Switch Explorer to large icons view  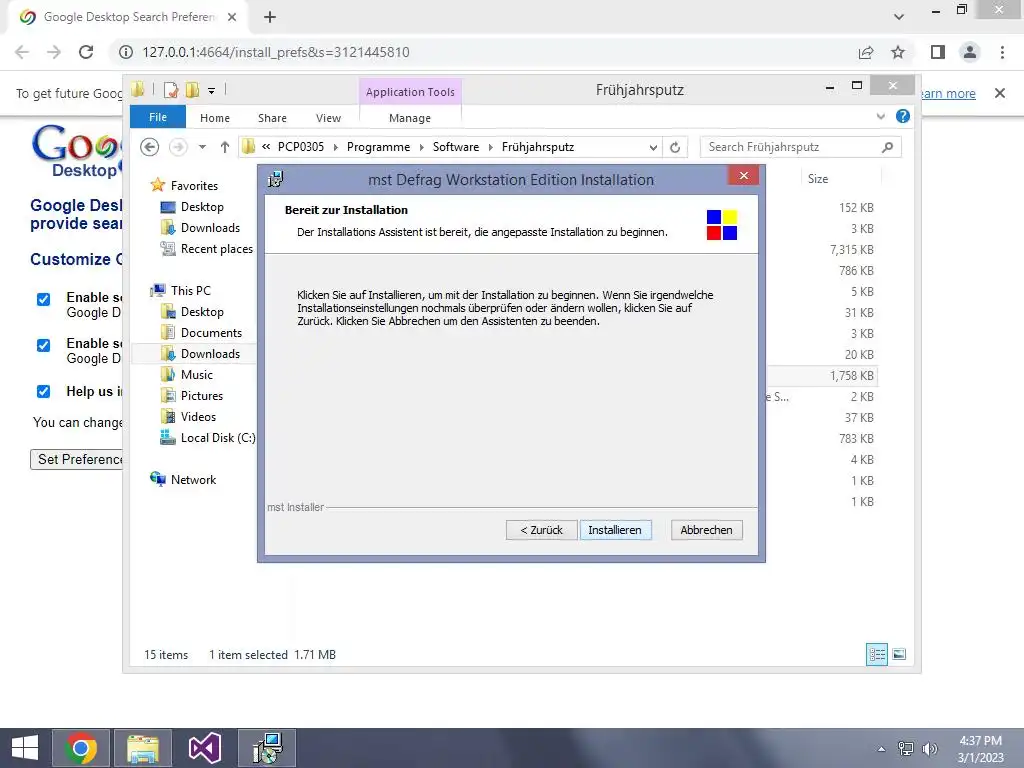pos(899,654)
